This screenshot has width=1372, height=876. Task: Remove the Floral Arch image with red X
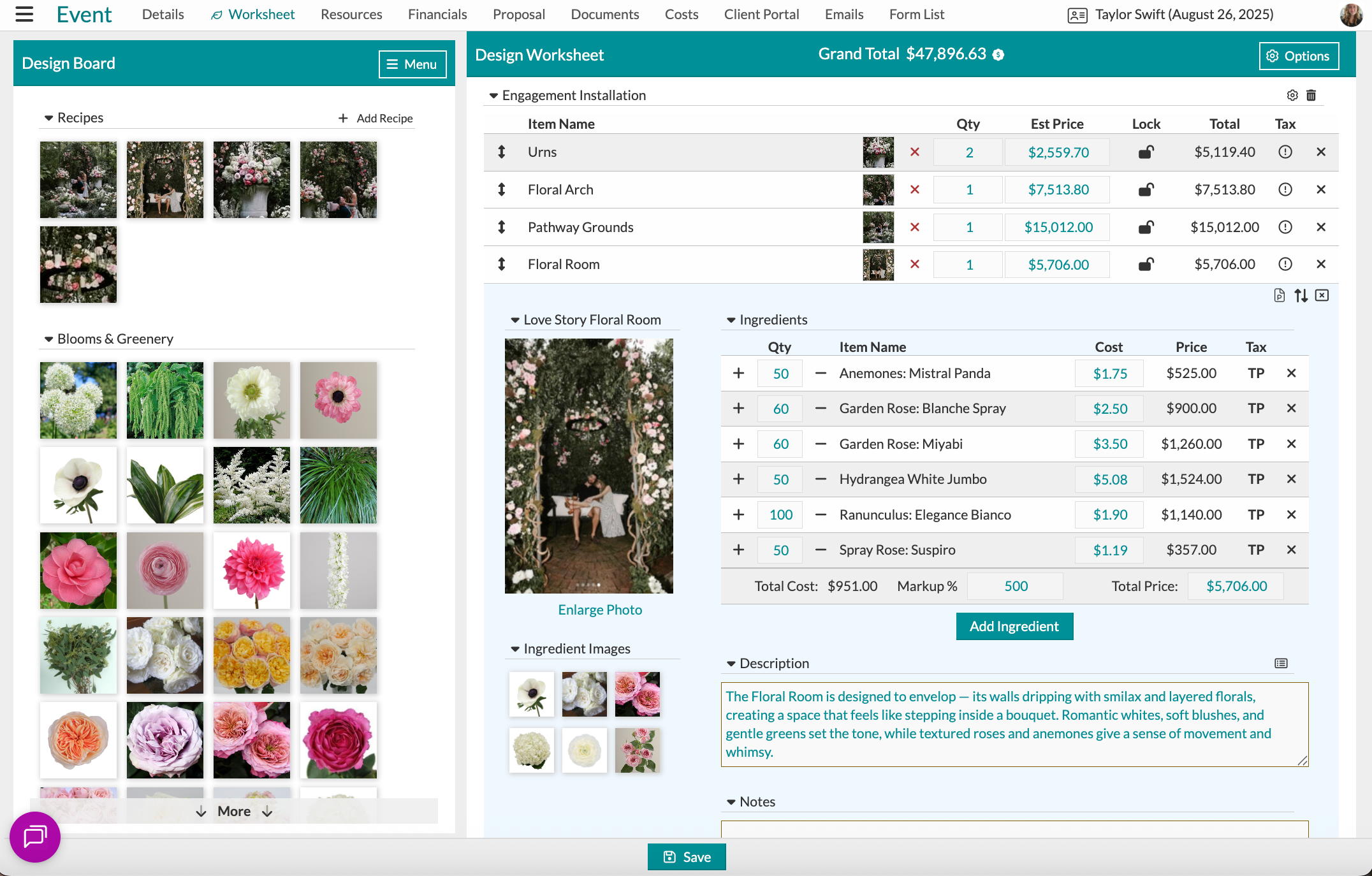tap(915, 189)
